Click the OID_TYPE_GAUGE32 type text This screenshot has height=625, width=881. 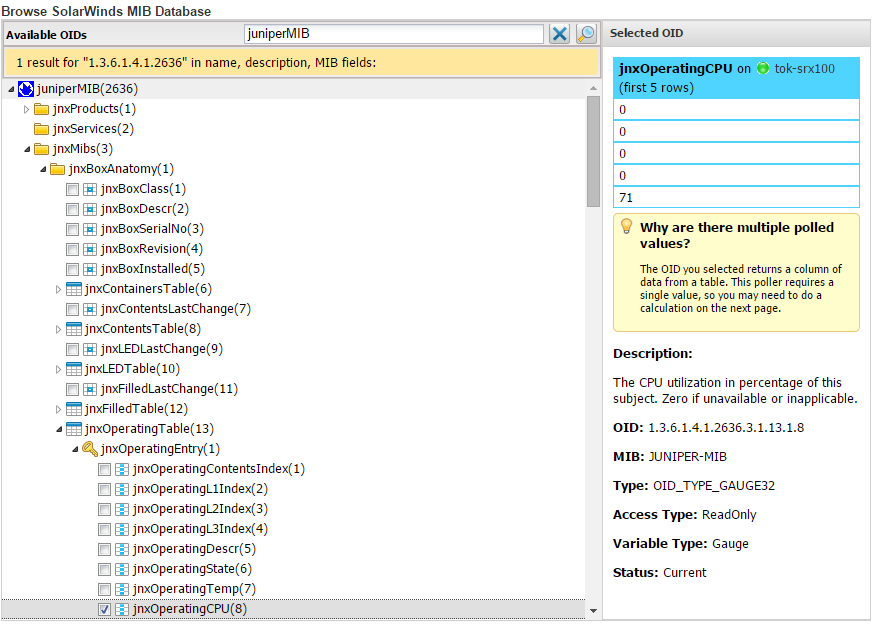click(714, 486)
